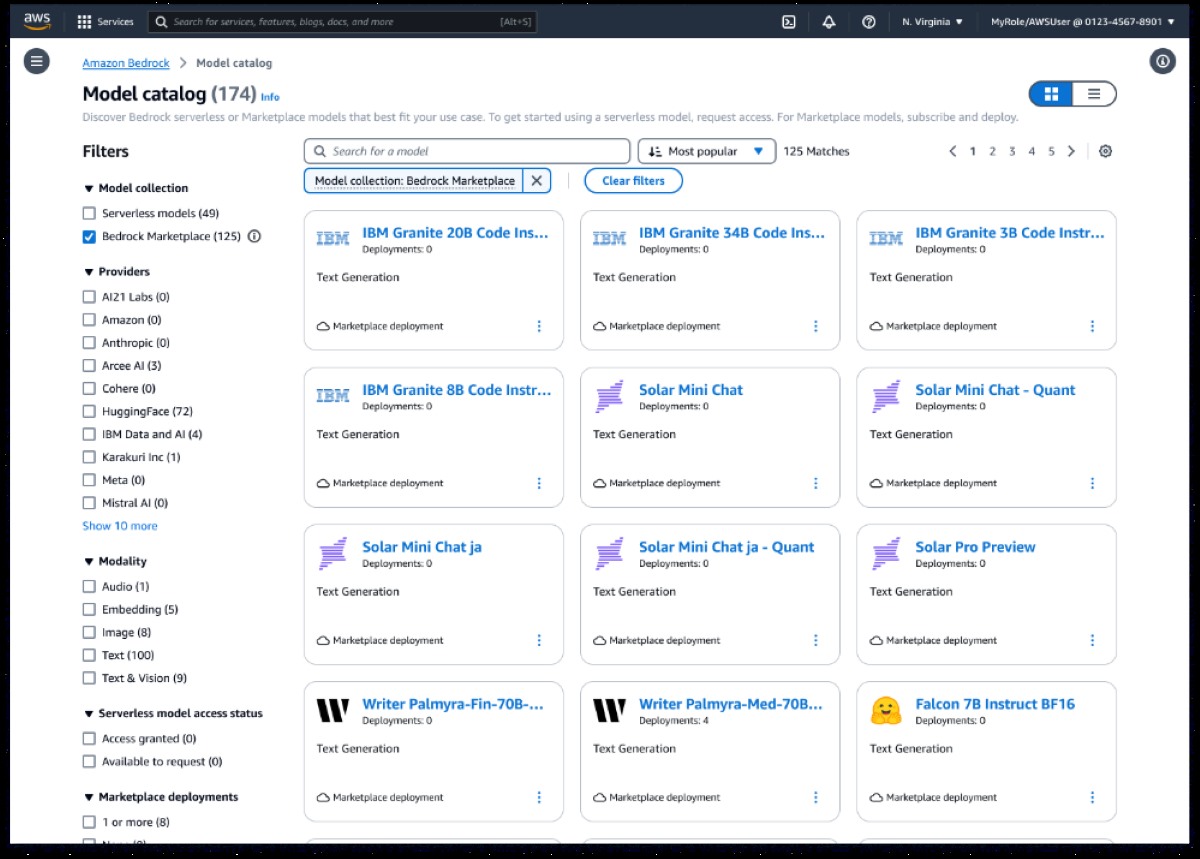The image size is (1200, 859).
Task: Collapse the Providers filter section
Action: tap(89, 272)
